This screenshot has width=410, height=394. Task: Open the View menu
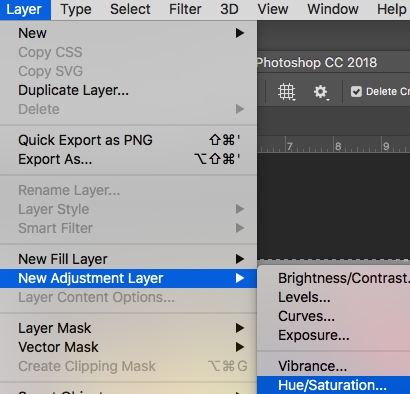(273, 9)
